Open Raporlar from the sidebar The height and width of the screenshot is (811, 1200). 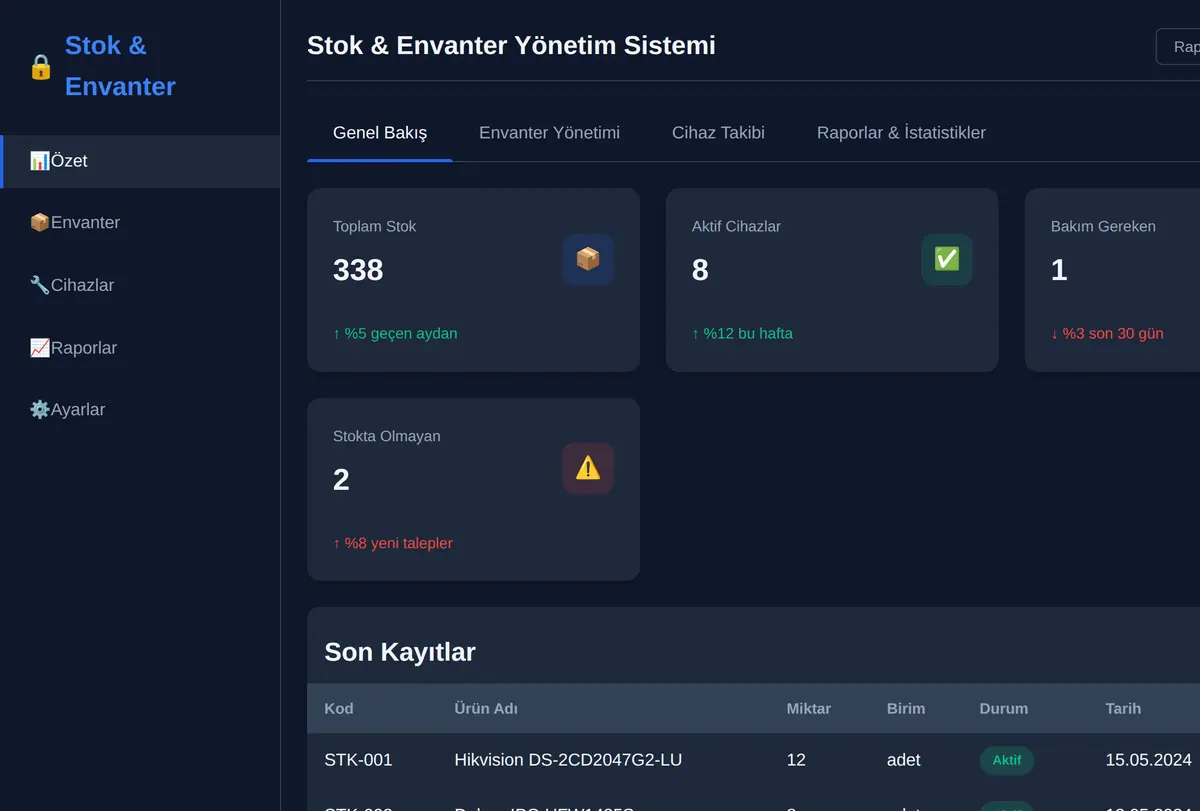pos(140,348)
